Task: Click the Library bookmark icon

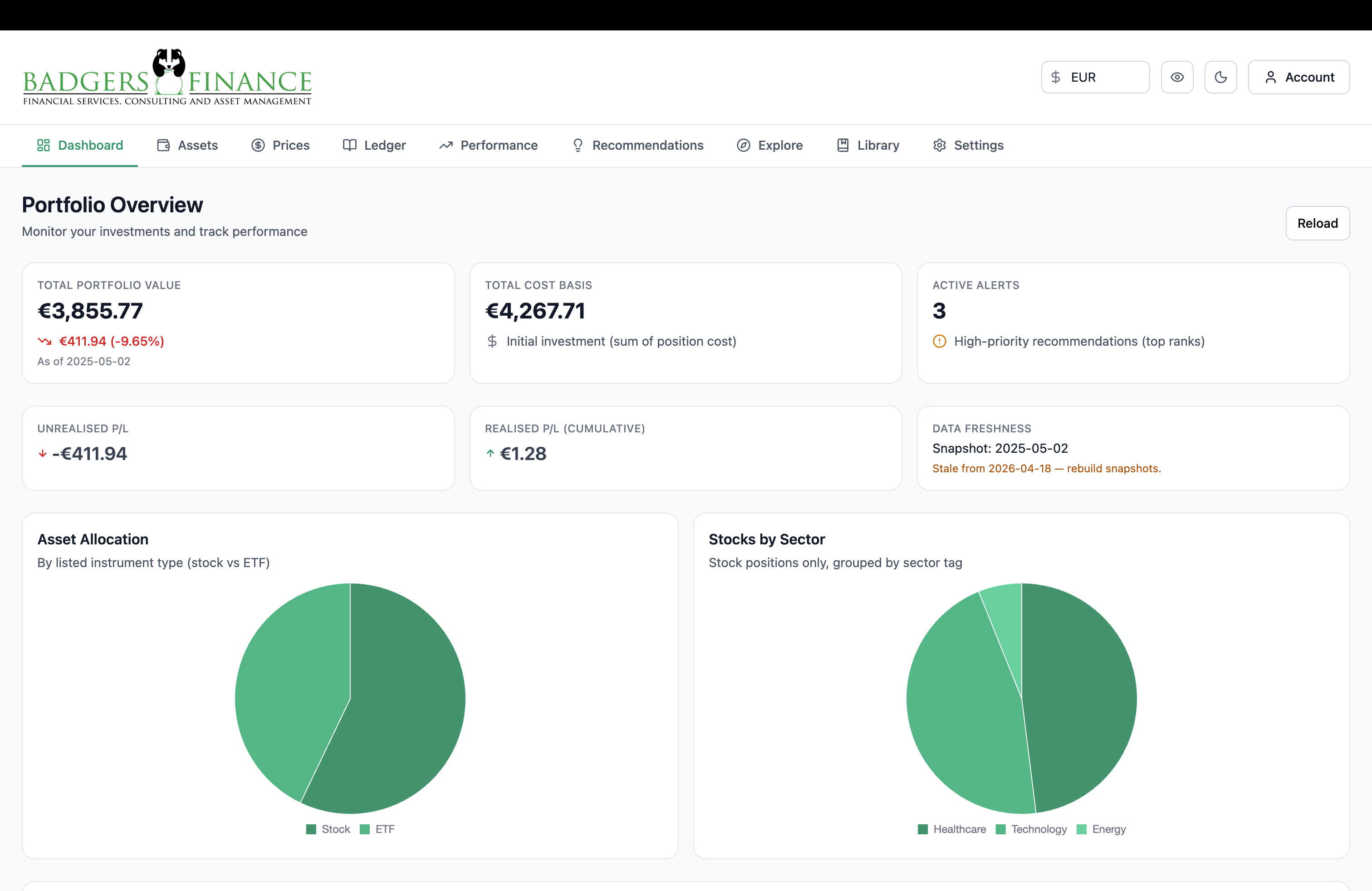Action: pyautogui.click(x=843, y=145)
